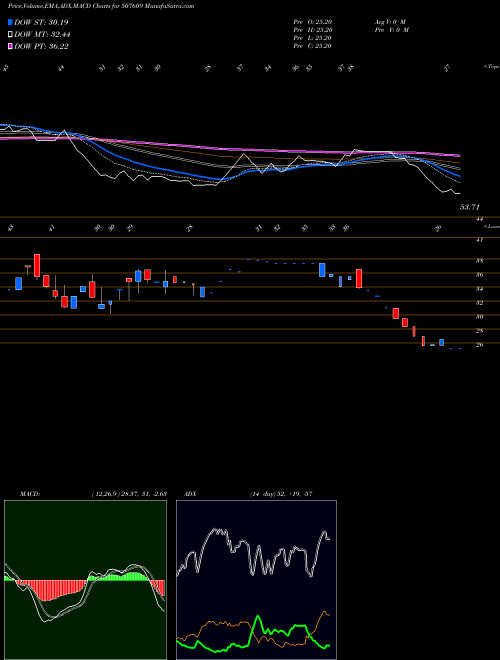Click the '<Tops' axis label
This screenshot has width=500, height=660.
click(491, 67)
